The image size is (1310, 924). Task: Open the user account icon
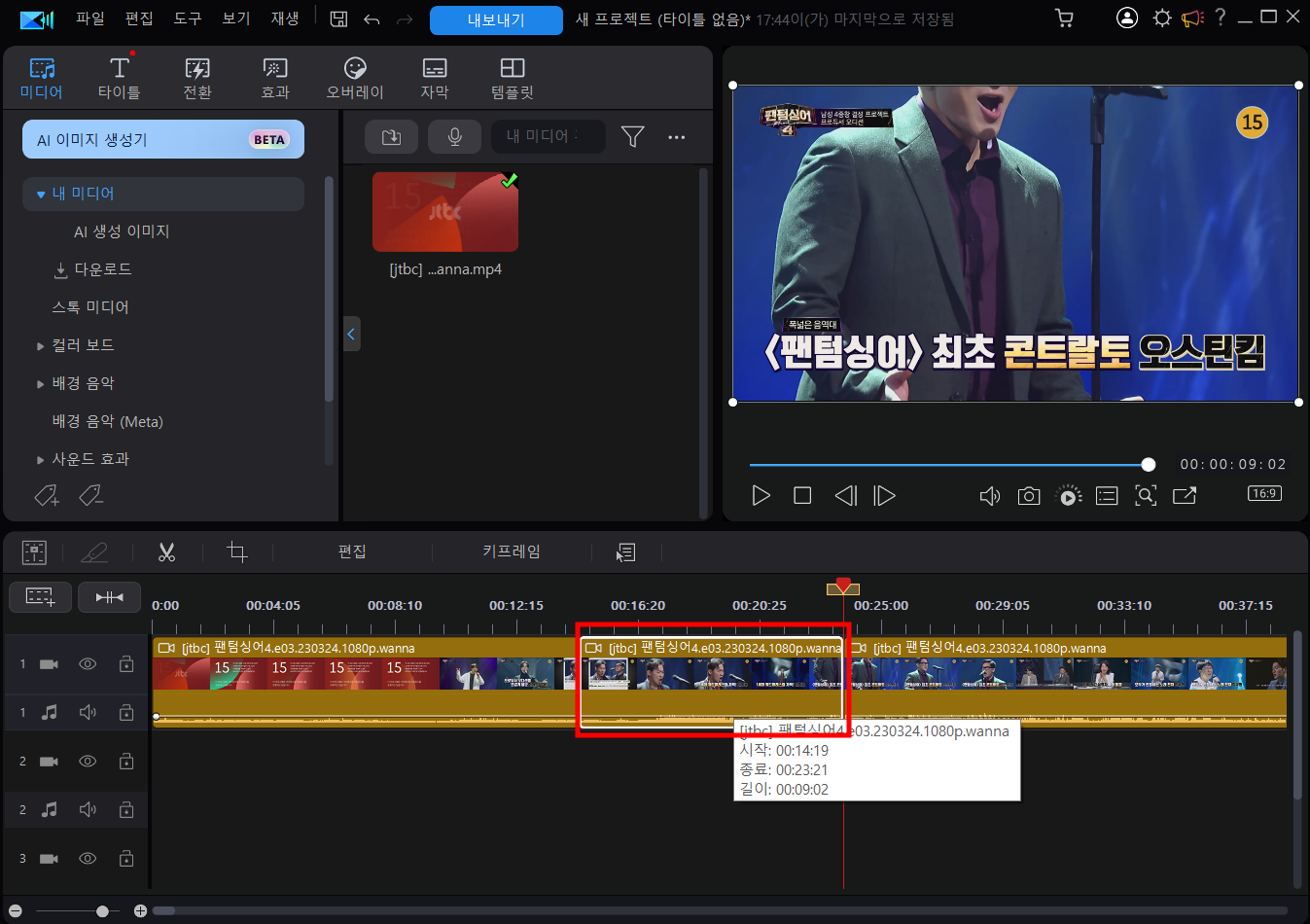click(1127, 18)
